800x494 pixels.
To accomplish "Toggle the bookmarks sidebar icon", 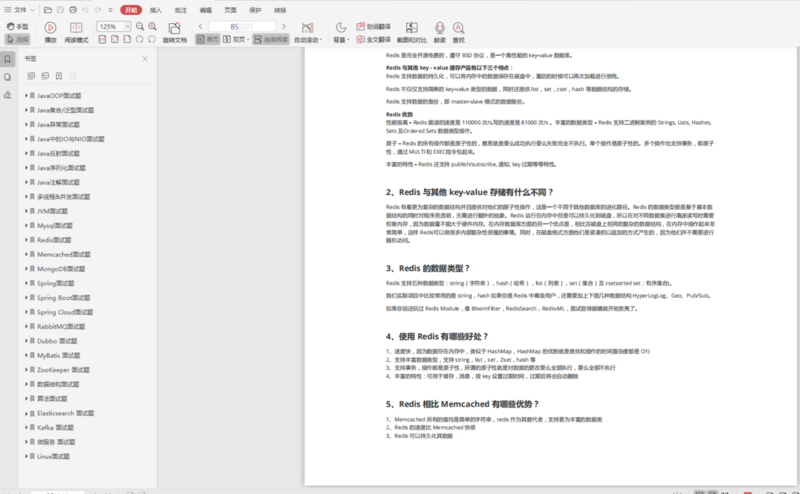I will click(x=8, y=59).
